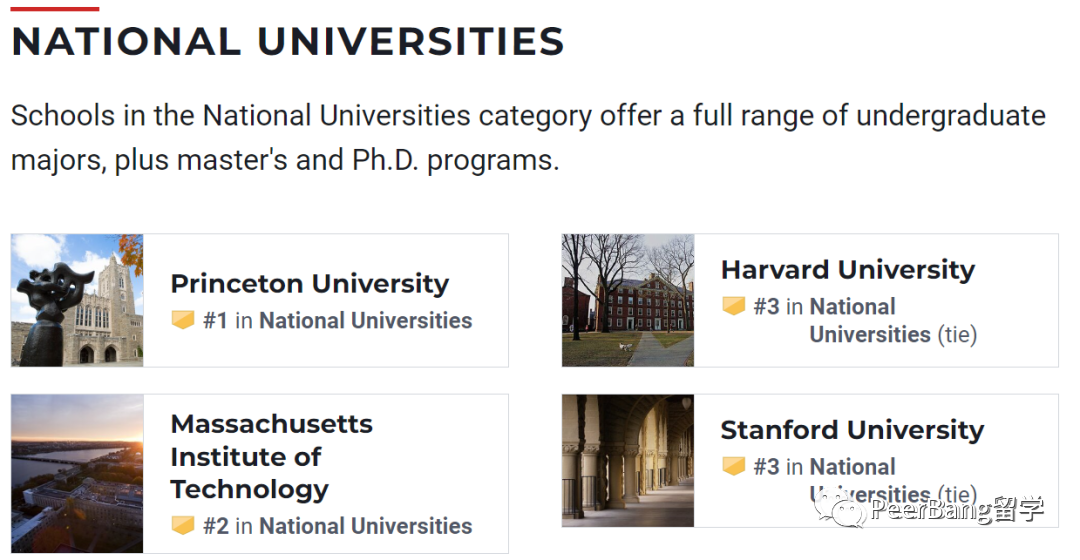Open the Princeton University title link
Screen dimensions: 1080x560
tap(309, 283)
